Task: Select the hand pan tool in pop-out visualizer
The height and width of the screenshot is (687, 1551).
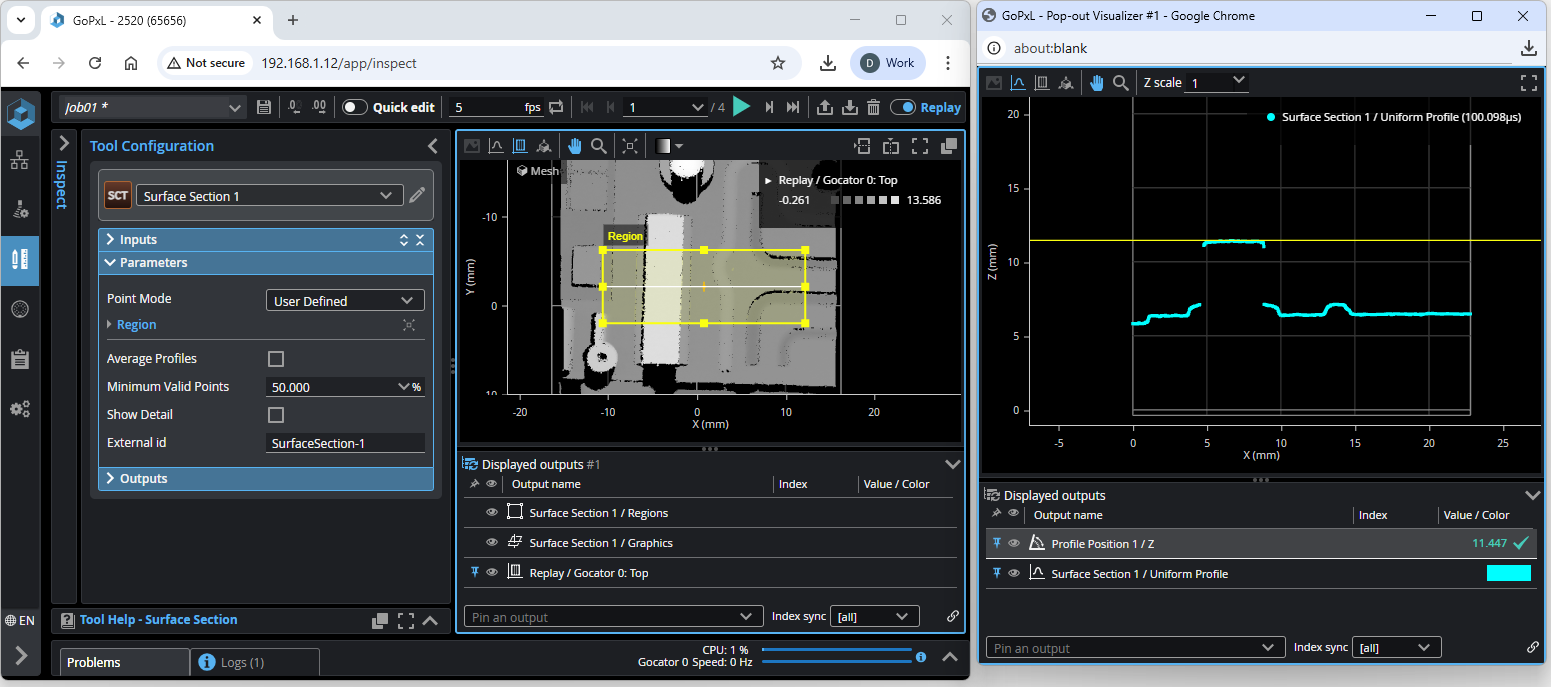Action: coord(1097,83)
